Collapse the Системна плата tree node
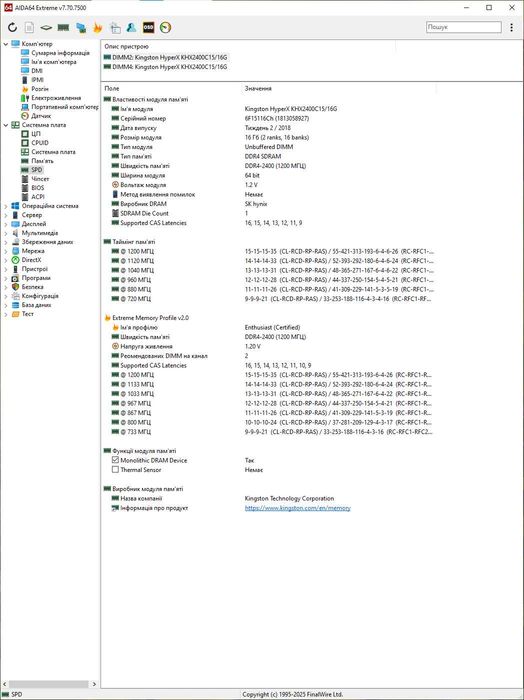 tap(6, 125)
